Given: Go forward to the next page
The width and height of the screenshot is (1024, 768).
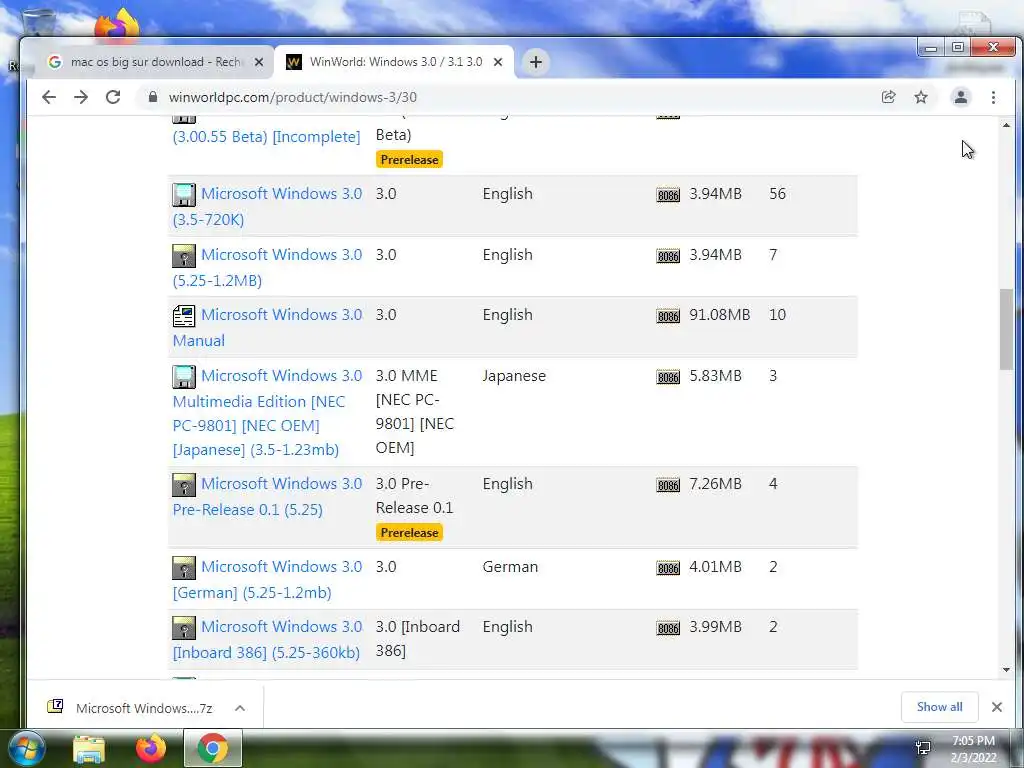Looking at the screenshot, I should [x=81, y=97].
